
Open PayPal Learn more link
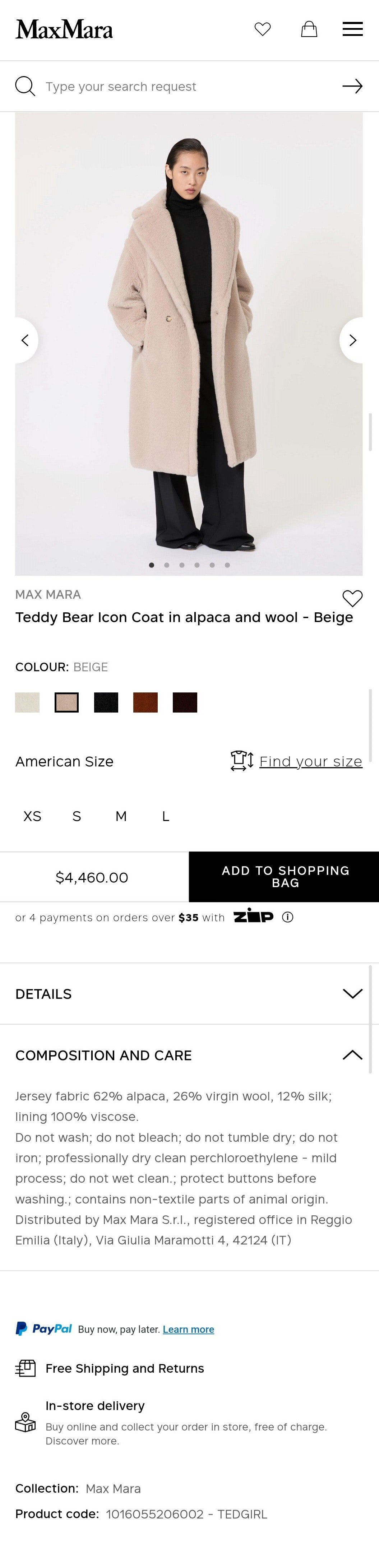[x=188, y=1329]
